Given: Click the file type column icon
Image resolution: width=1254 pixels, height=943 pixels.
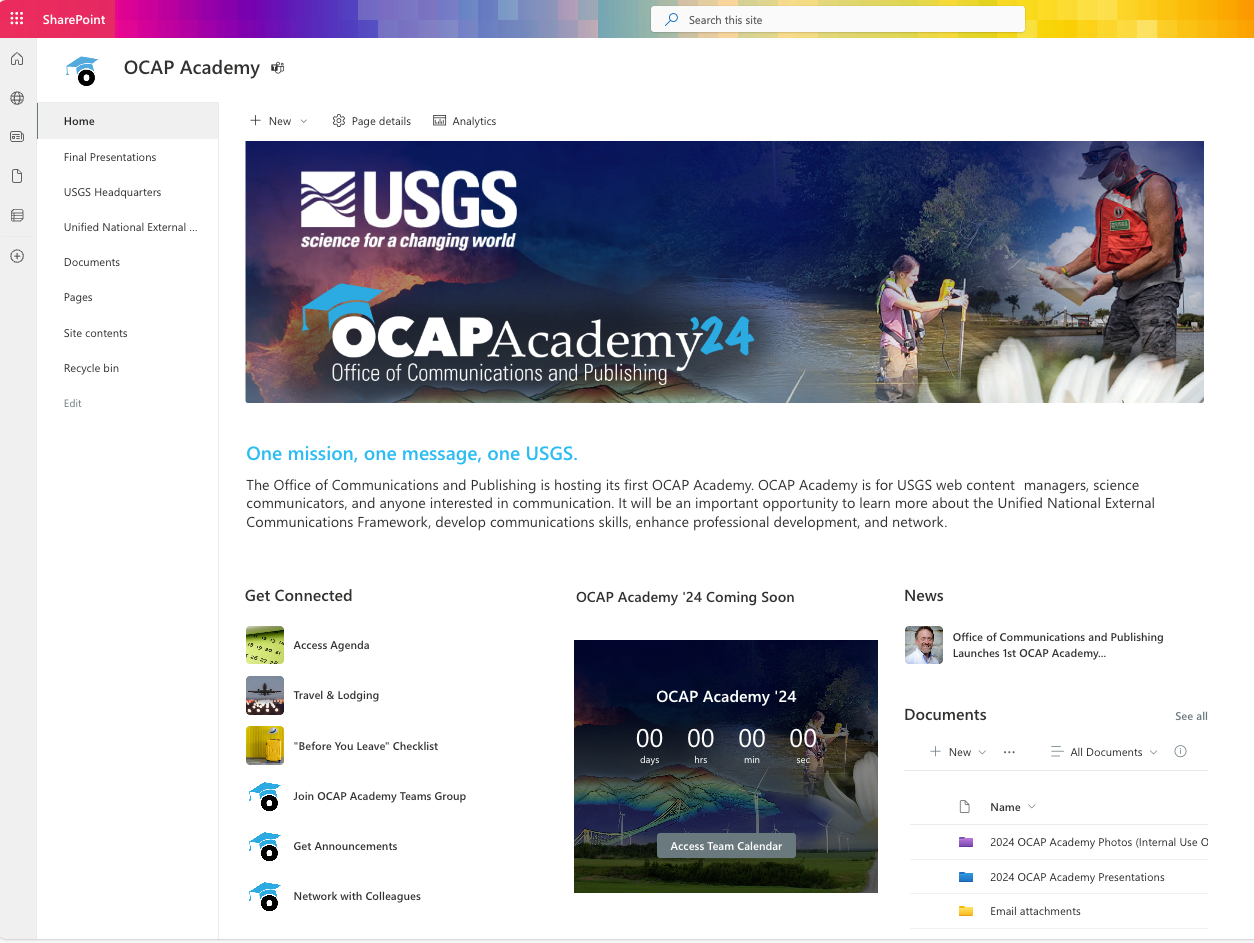Looking at the screenshot, I should [965, 807].
